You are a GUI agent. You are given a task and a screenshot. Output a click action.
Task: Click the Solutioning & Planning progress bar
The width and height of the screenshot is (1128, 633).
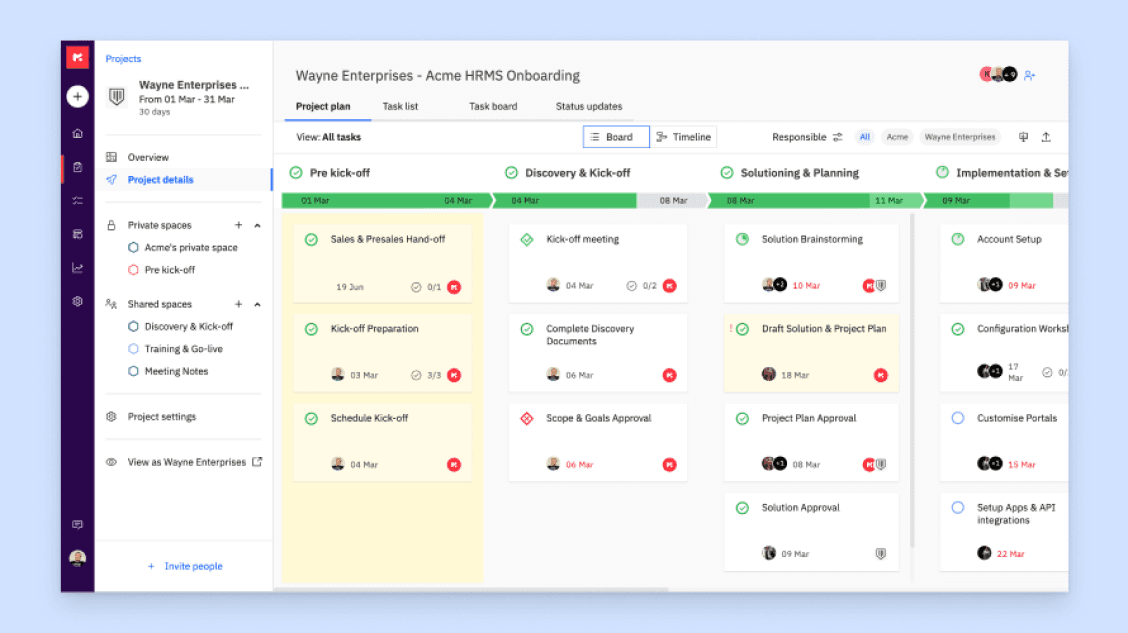(815, 201)
